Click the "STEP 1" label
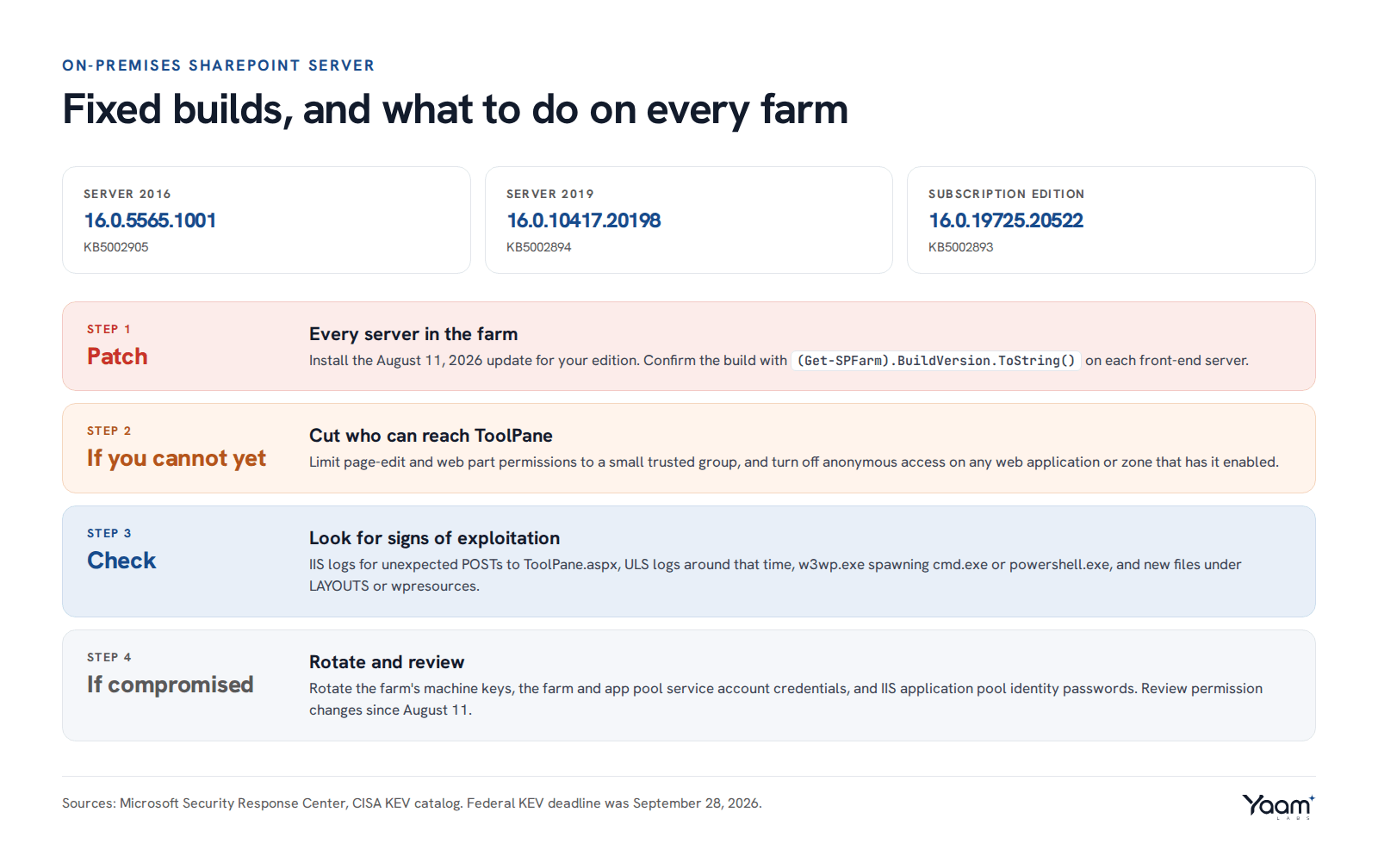 click(109, 329)
